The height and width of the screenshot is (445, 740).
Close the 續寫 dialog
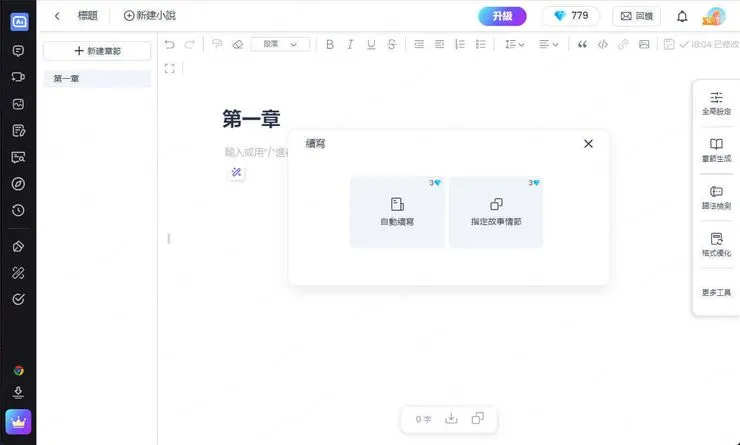pyautogui.click(x=588, y=144)
